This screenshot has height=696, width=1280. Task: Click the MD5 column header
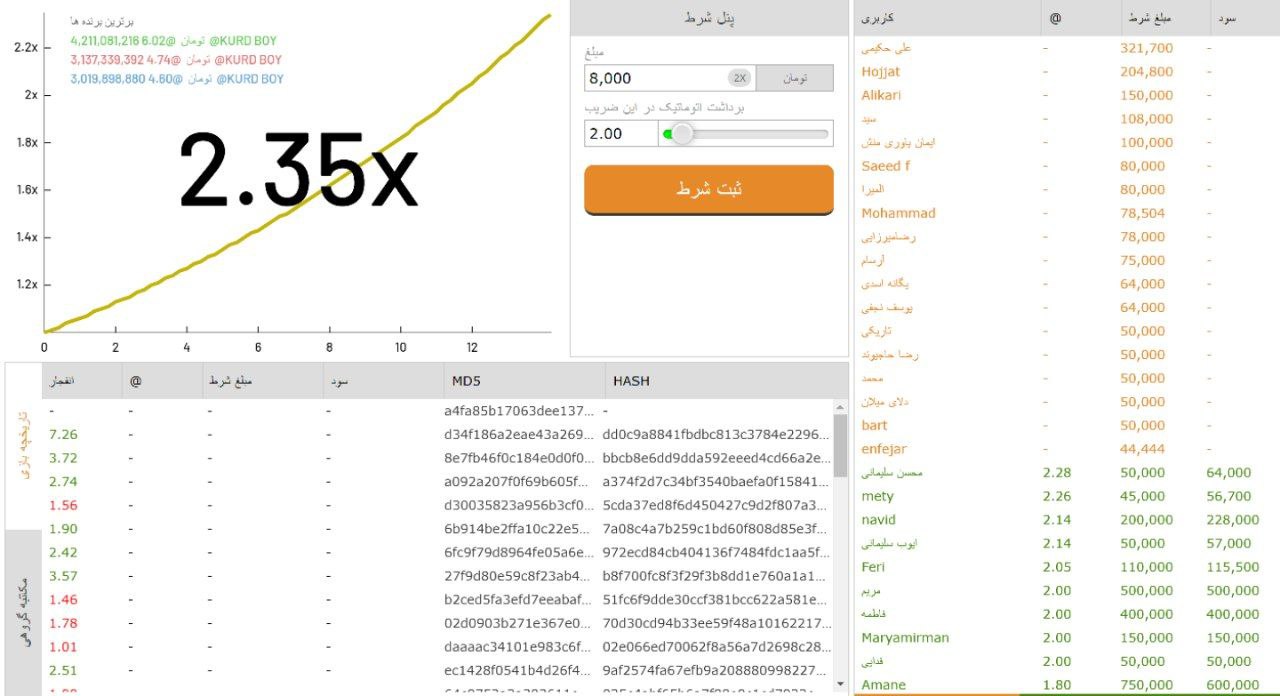[x=466, y=381]
